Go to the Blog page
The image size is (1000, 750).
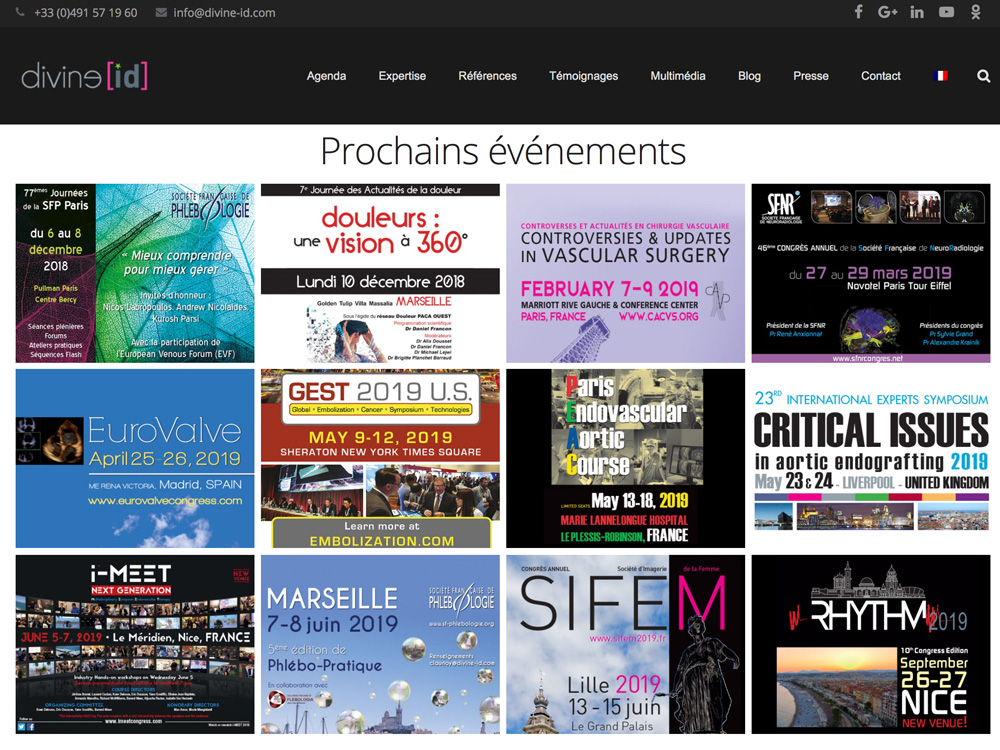(x=749, y=76)
